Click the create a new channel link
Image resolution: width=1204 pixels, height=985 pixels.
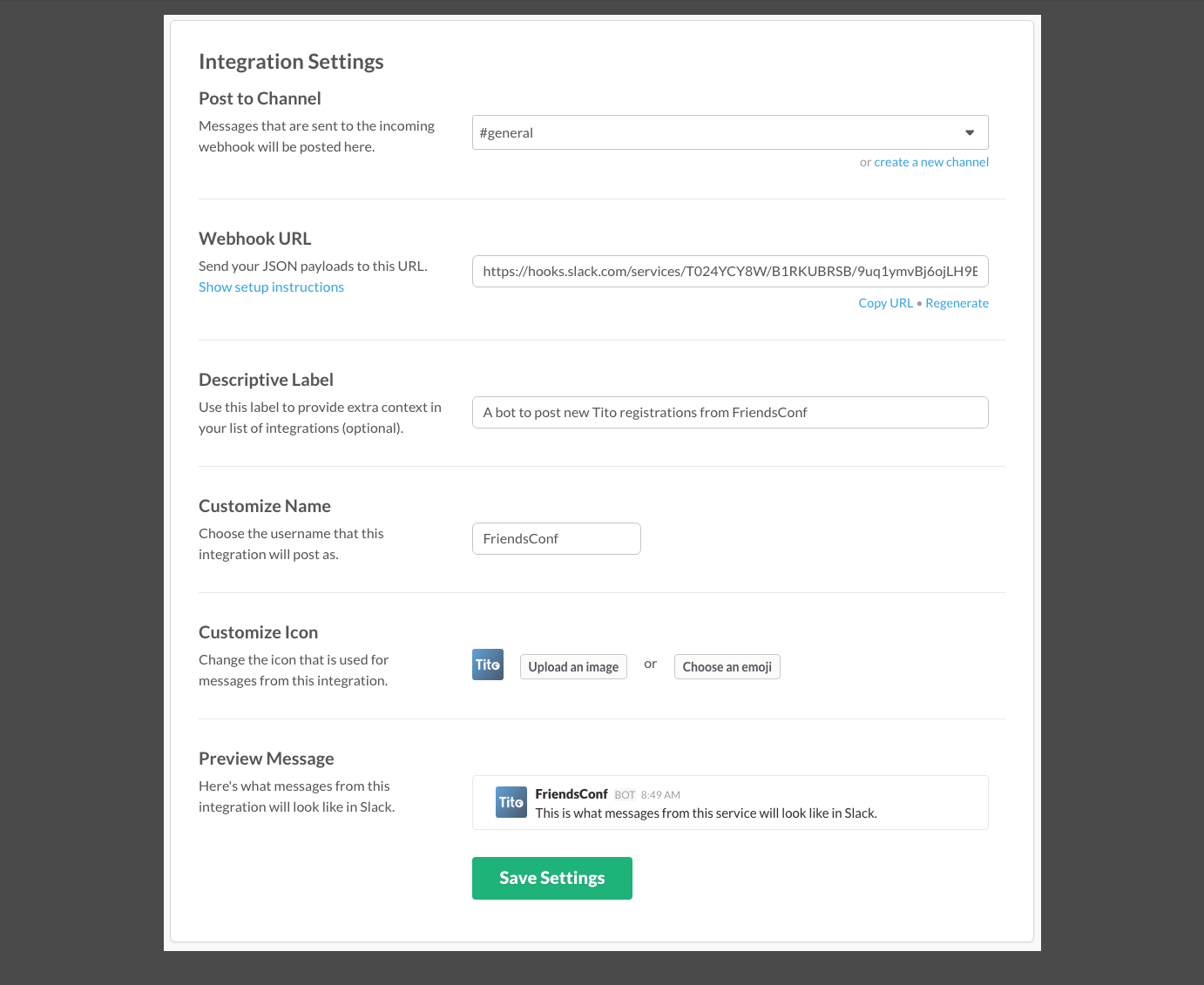click(931, 162)
